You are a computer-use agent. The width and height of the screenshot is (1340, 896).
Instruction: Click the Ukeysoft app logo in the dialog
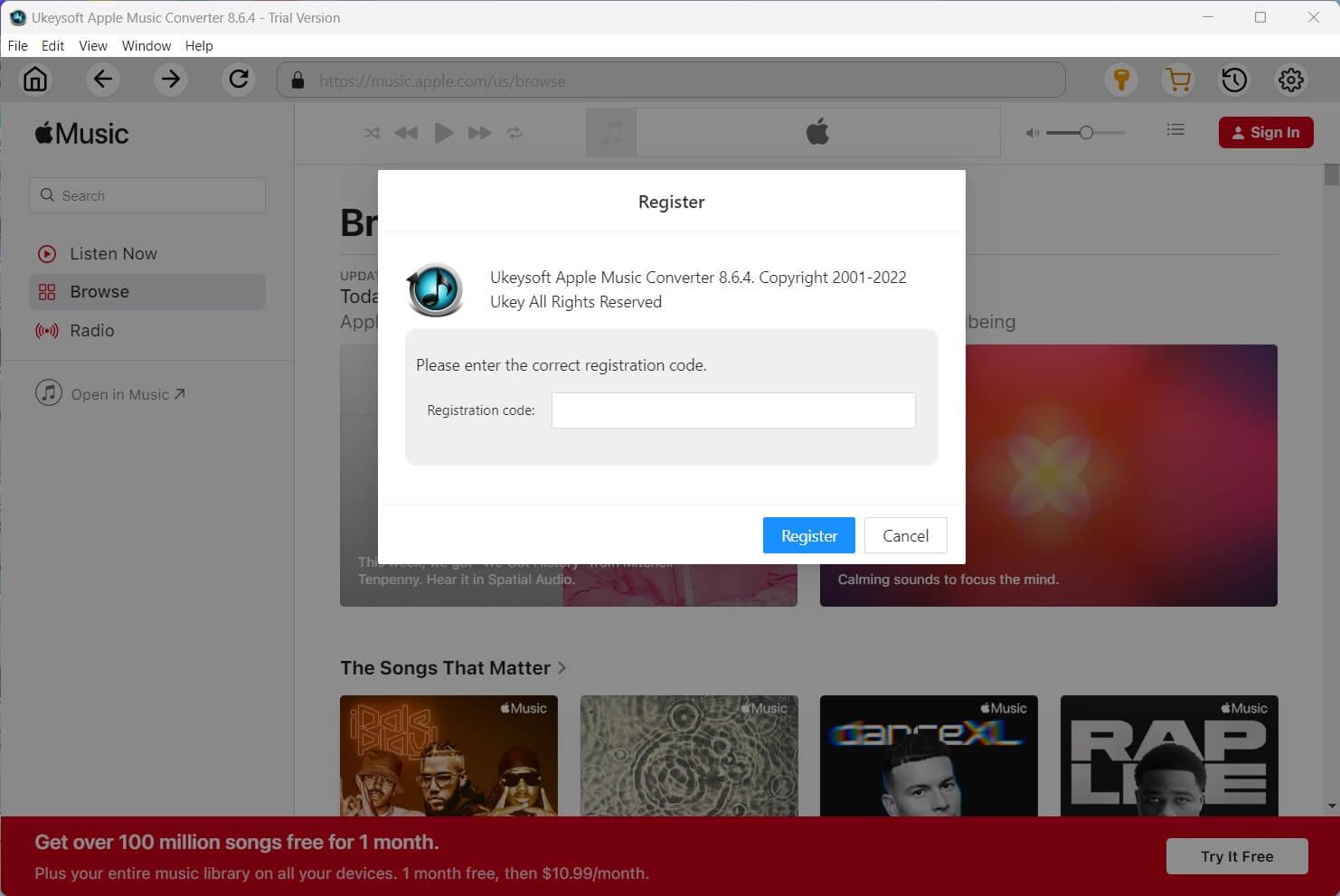click(435, 289)
